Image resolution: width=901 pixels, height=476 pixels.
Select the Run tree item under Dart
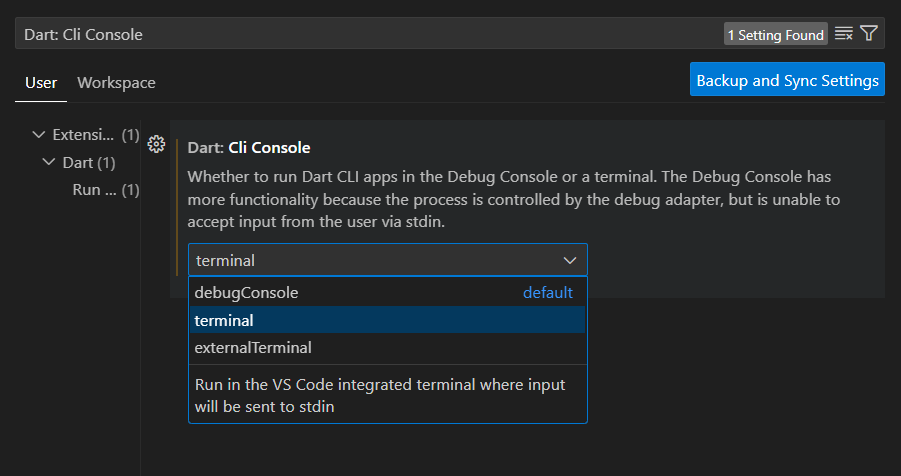pos(106,190)
